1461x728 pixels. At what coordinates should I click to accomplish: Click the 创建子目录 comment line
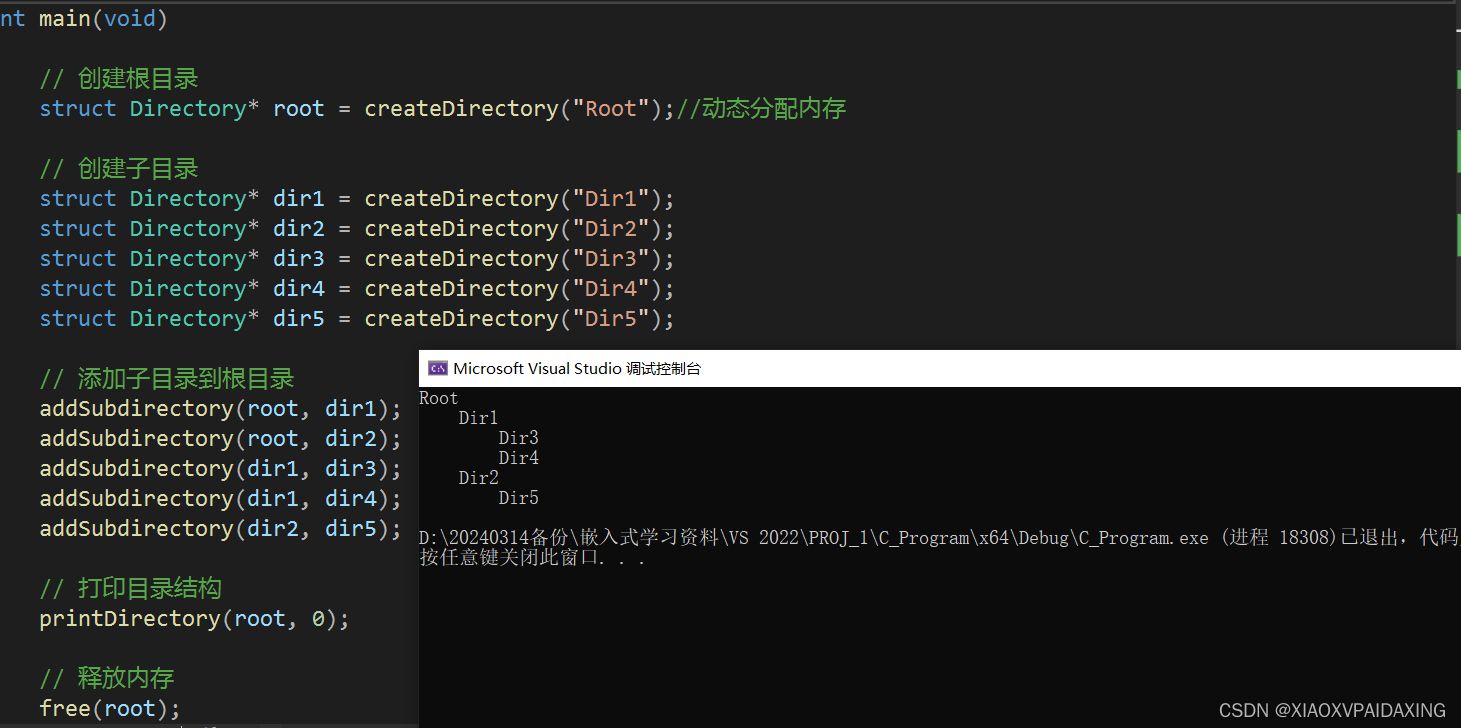119,168
